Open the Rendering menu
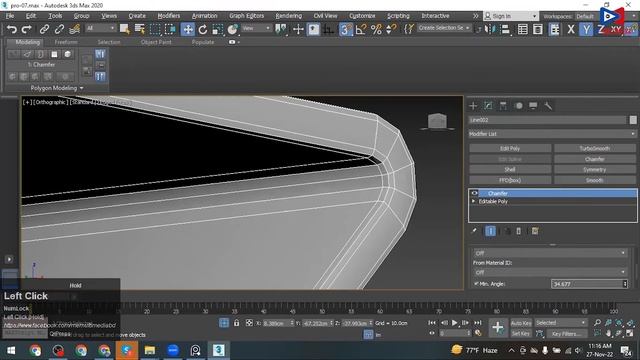 (x=289, y=16)
